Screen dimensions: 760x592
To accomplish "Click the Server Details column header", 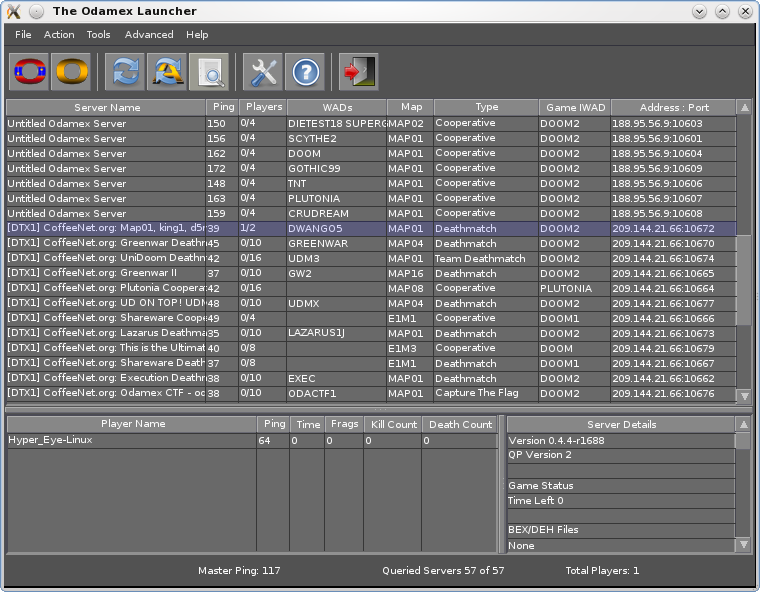I will (621, 424).
